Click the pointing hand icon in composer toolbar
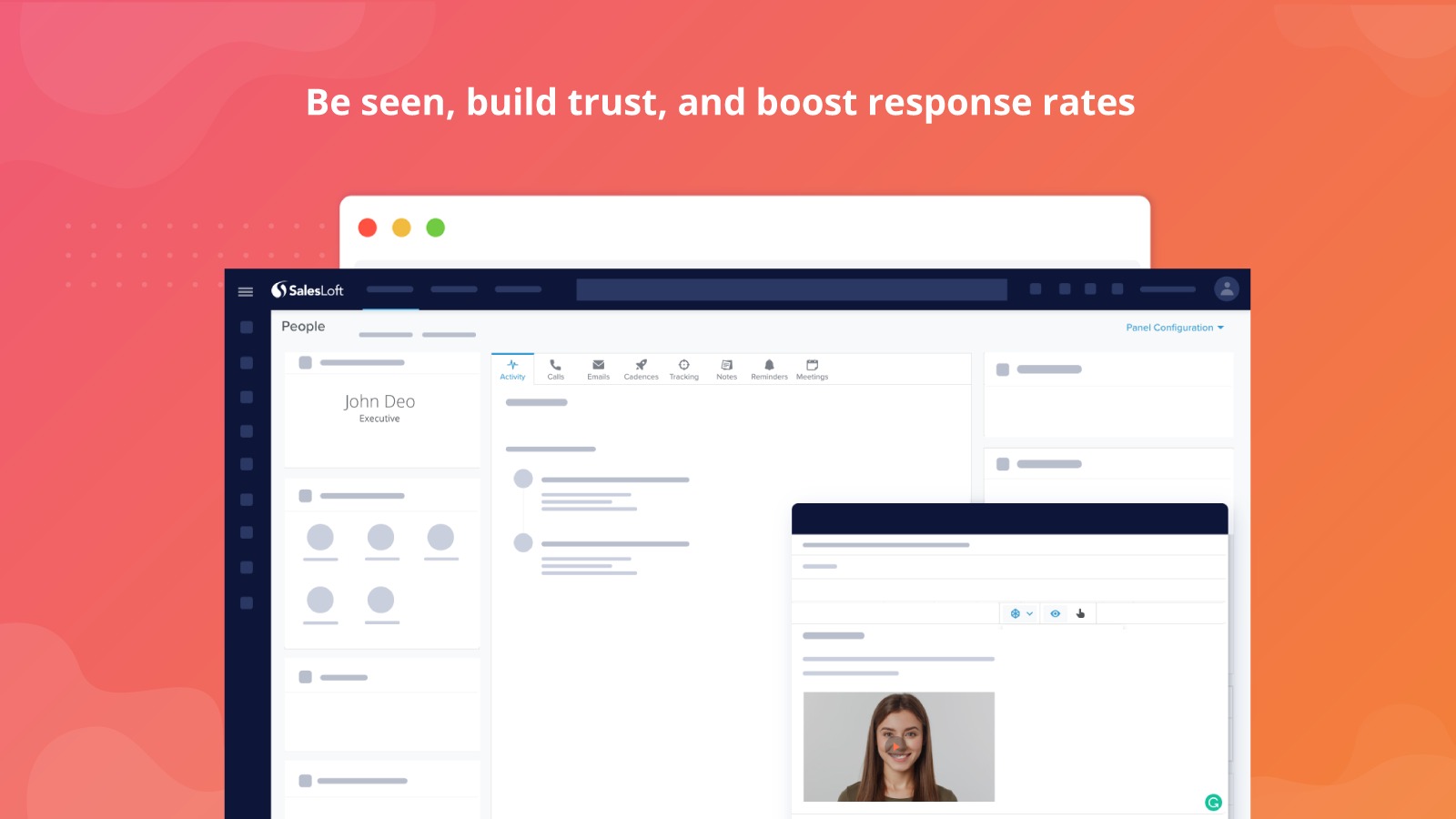The width and height of the screenshot is (1456, 819). [1080, 613]
